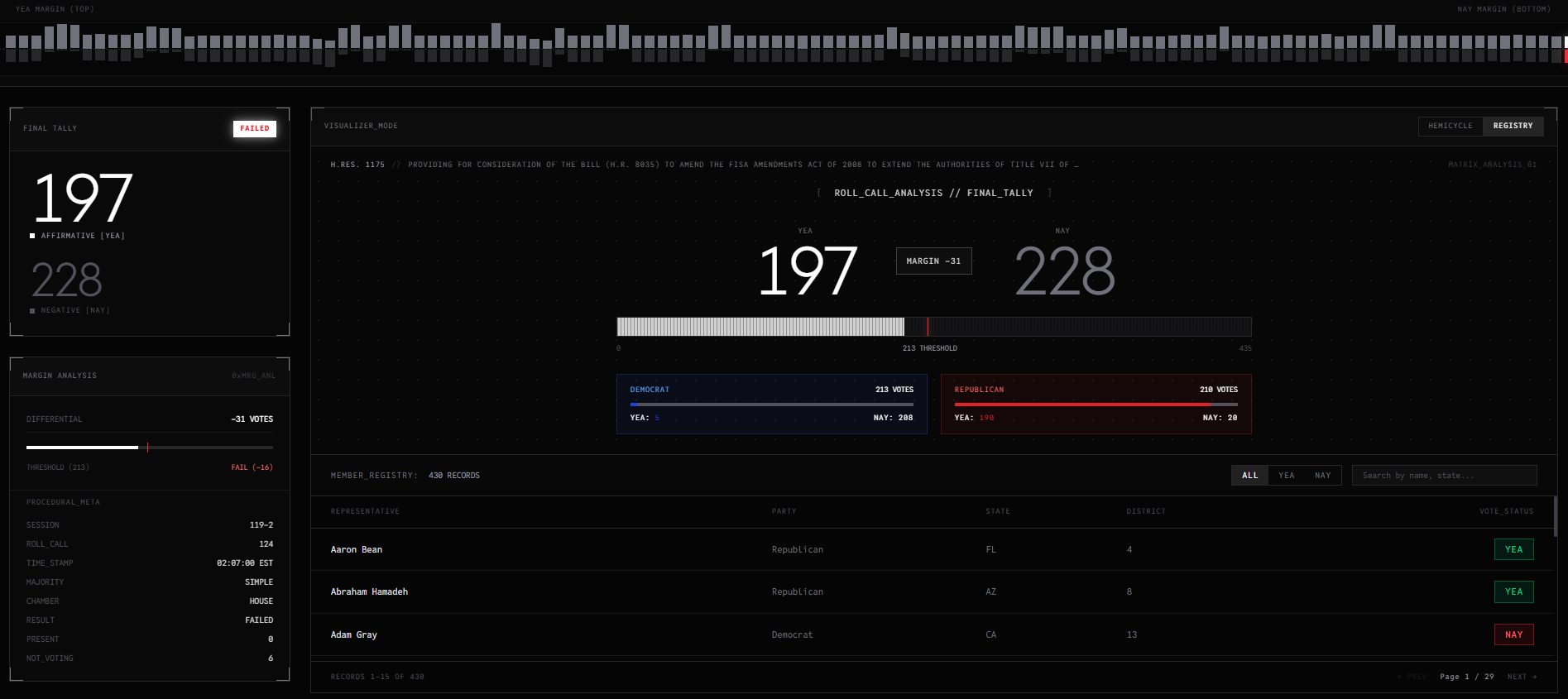1568x699 pixels.
Task: Click the NOT_VOTING value 6
Action: point(271,658)
